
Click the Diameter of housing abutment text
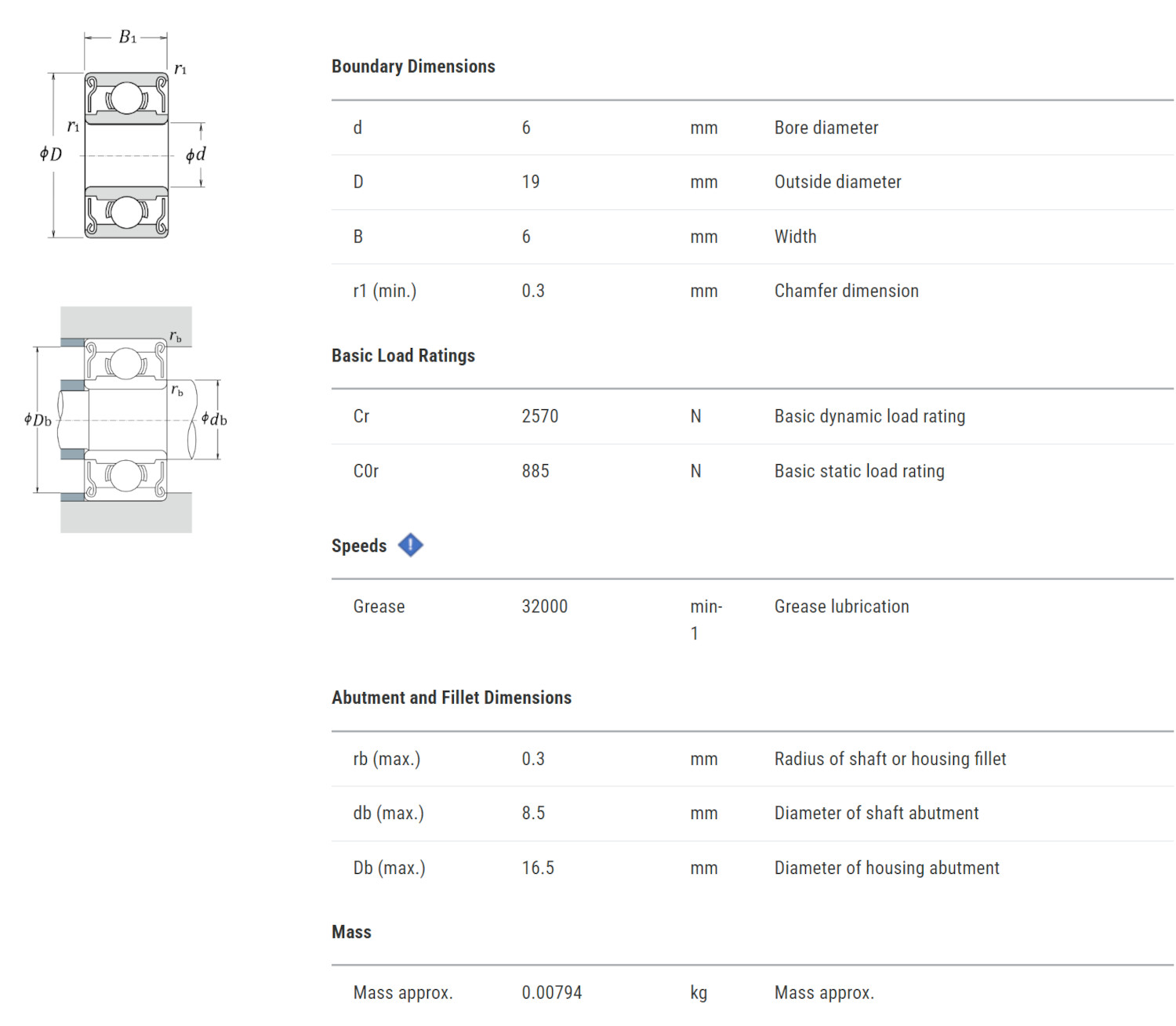click(x=887, y=868)
